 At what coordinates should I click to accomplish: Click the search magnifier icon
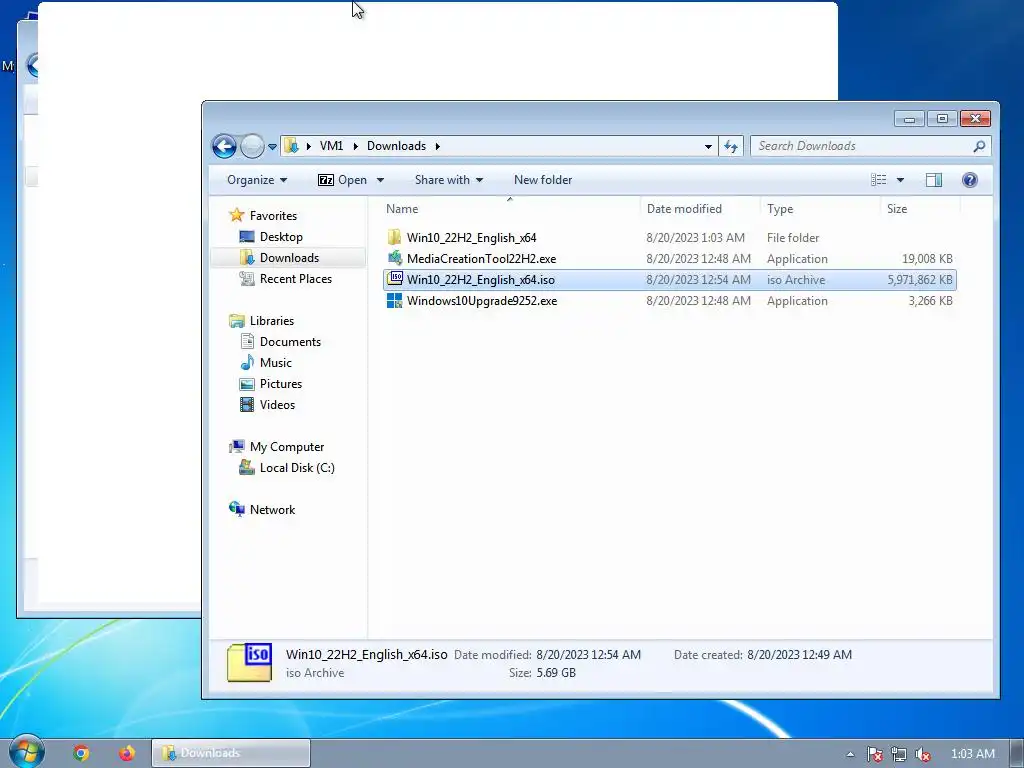point(979,146)
